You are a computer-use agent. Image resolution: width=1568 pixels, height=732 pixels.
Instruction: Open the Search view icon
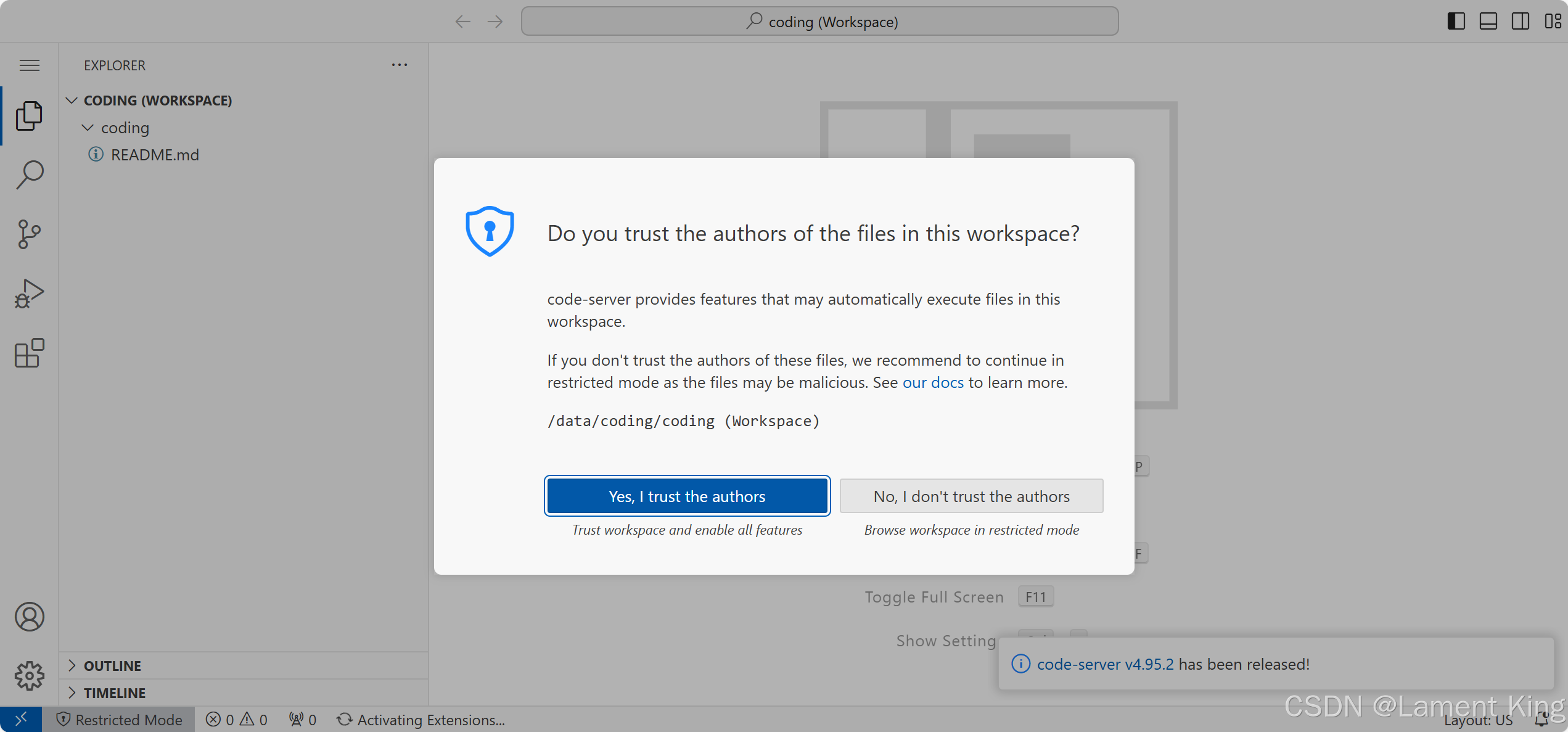(x=29, y=175)
